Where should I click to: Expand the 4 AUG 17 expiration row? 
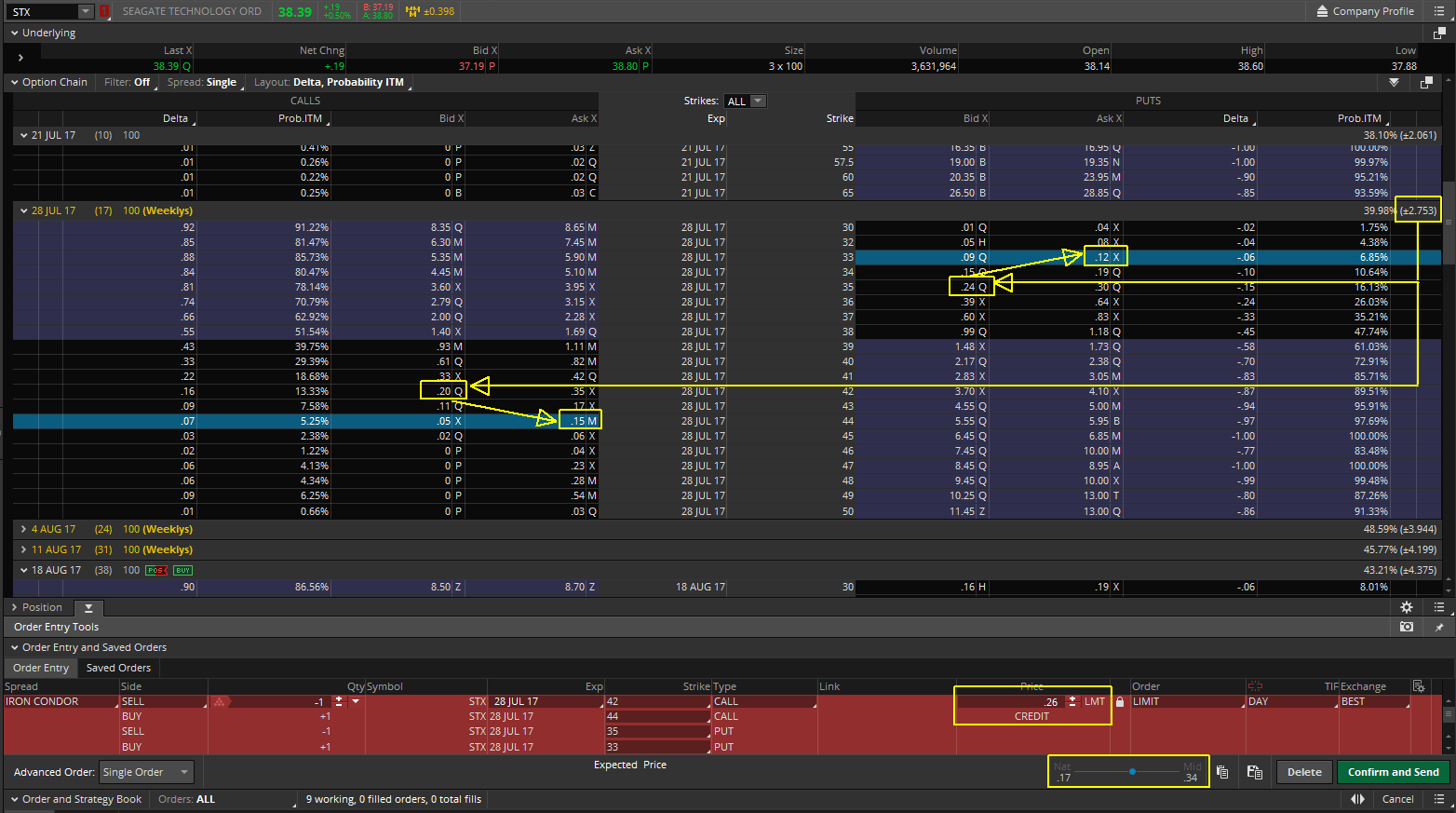[x=24, y=529]
